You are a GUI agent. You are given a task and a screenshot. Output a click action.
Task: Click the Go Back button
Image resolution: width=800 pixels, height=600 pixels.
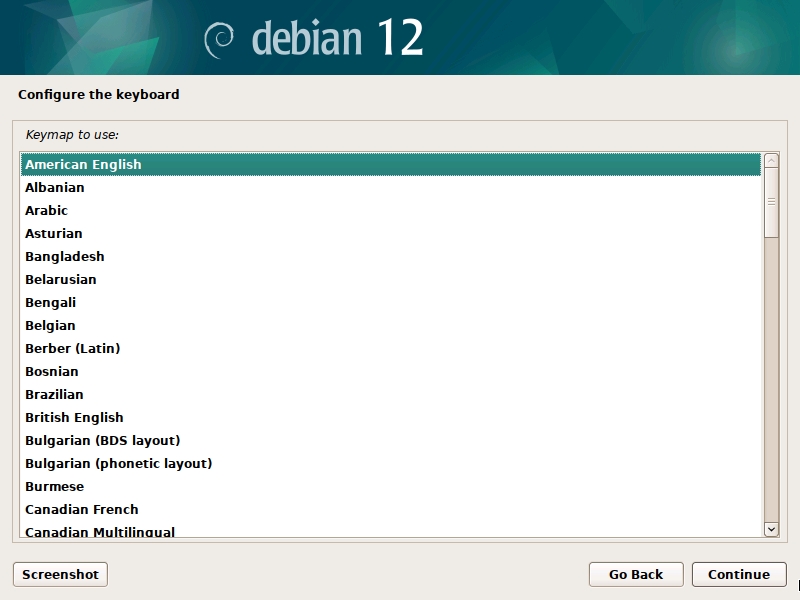point(636,574)
